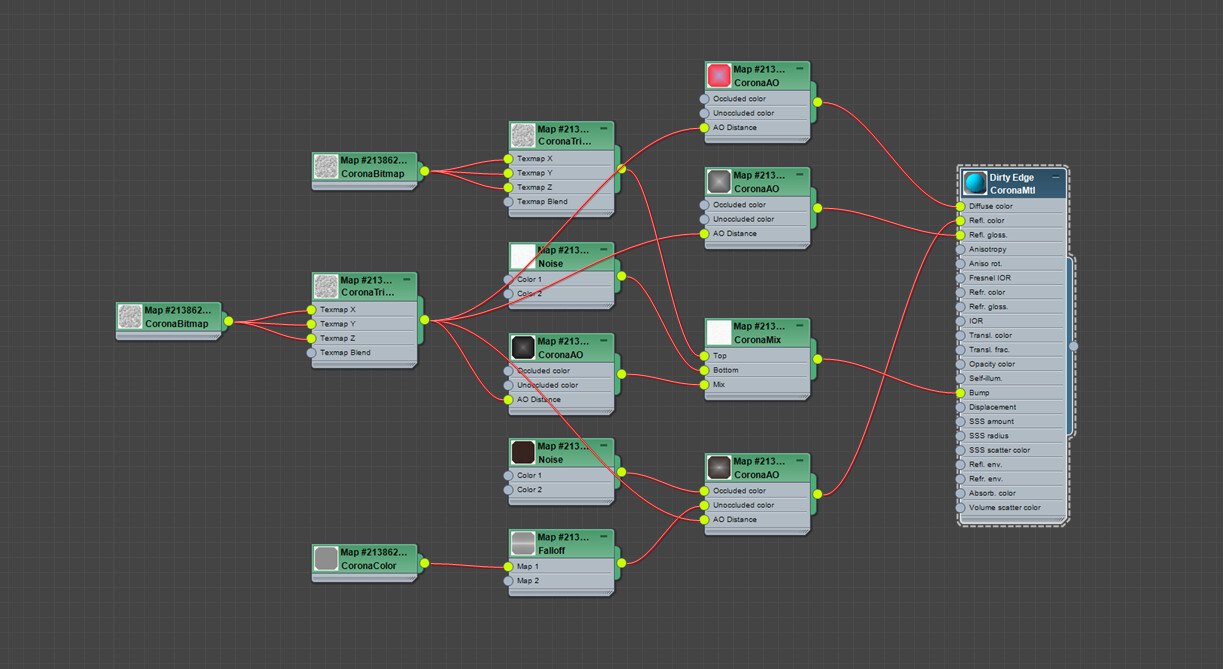1223x669 pixels.
Task: Select the black CoronaAO preview thumbnail
Action: (523, 347)
